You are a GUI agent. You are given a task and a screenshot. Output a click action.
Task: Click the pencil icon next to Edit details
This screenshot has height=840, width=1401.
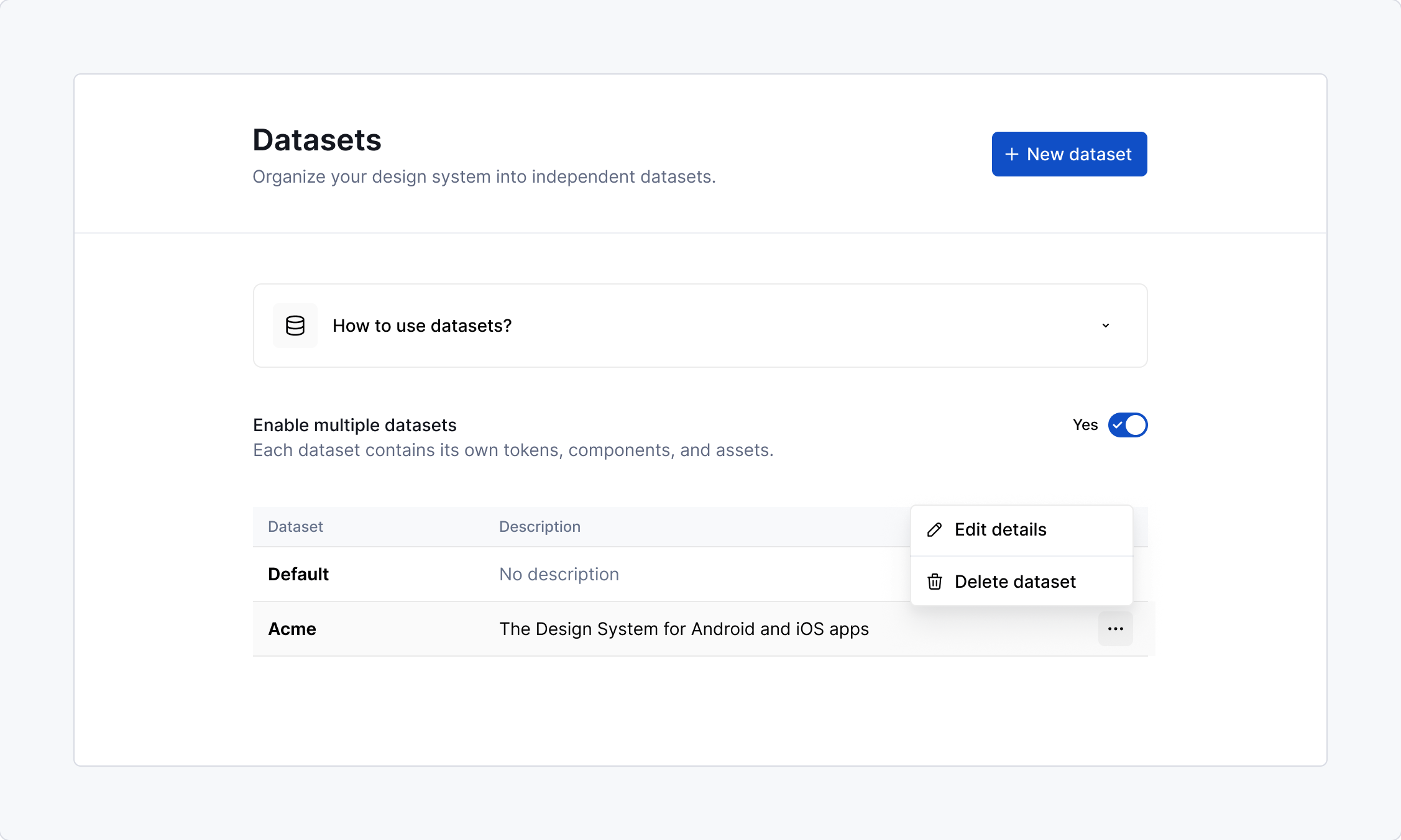point(934,529)
